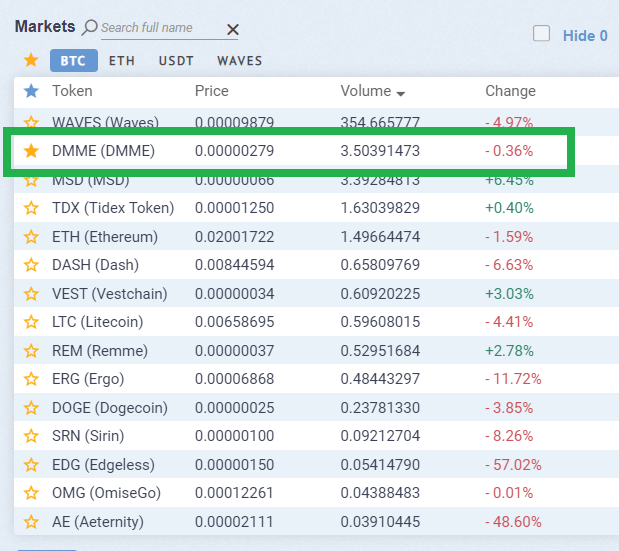Switch to the ETH market tab
The width and height of the screenshot is (619, 551).
click(122, 61)
